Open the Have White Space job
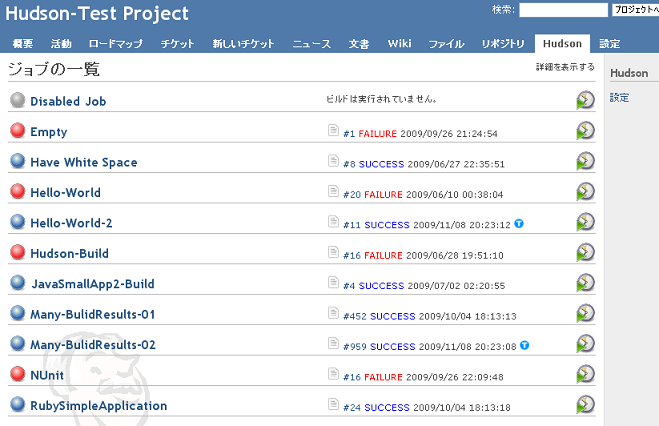The width and height of the screenshot is (659, 426). [84, 162]
